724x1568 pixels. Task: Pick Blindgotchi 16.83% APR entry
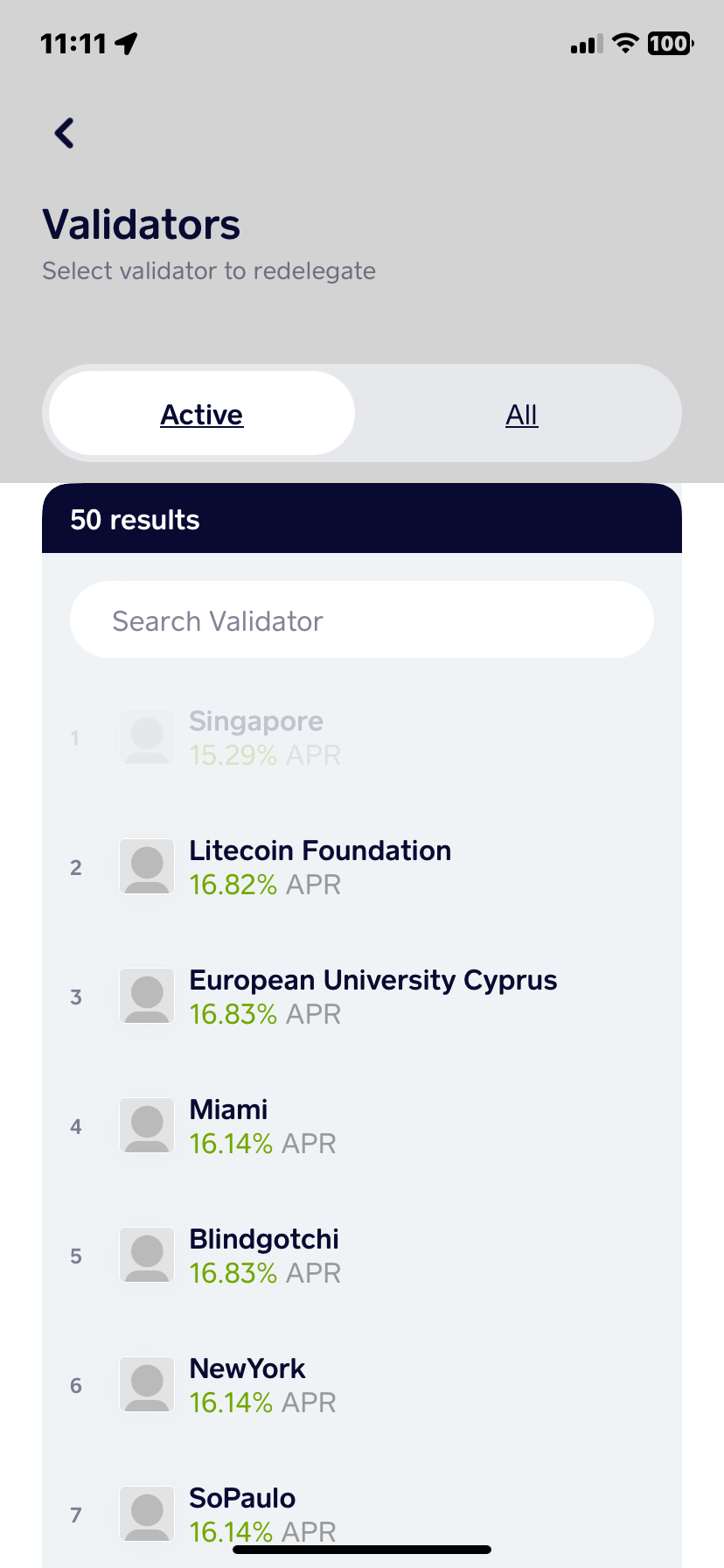[x=362, y=1255]
